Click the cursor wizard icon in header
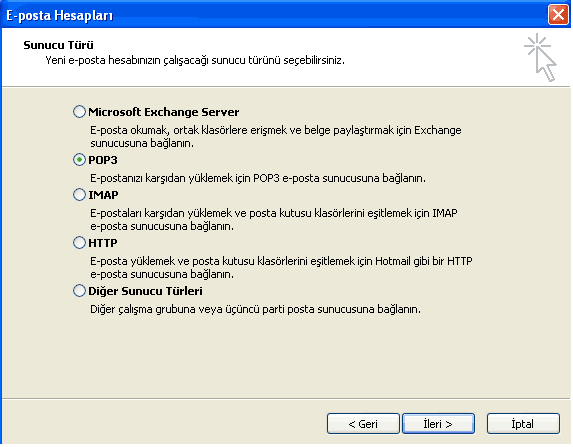The width and height of the screenshot is (573, 447). [x=540, y=57]
